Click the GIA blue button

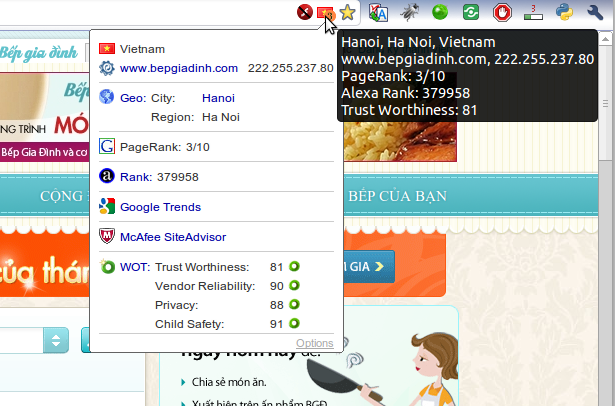(x=369, y=267)
